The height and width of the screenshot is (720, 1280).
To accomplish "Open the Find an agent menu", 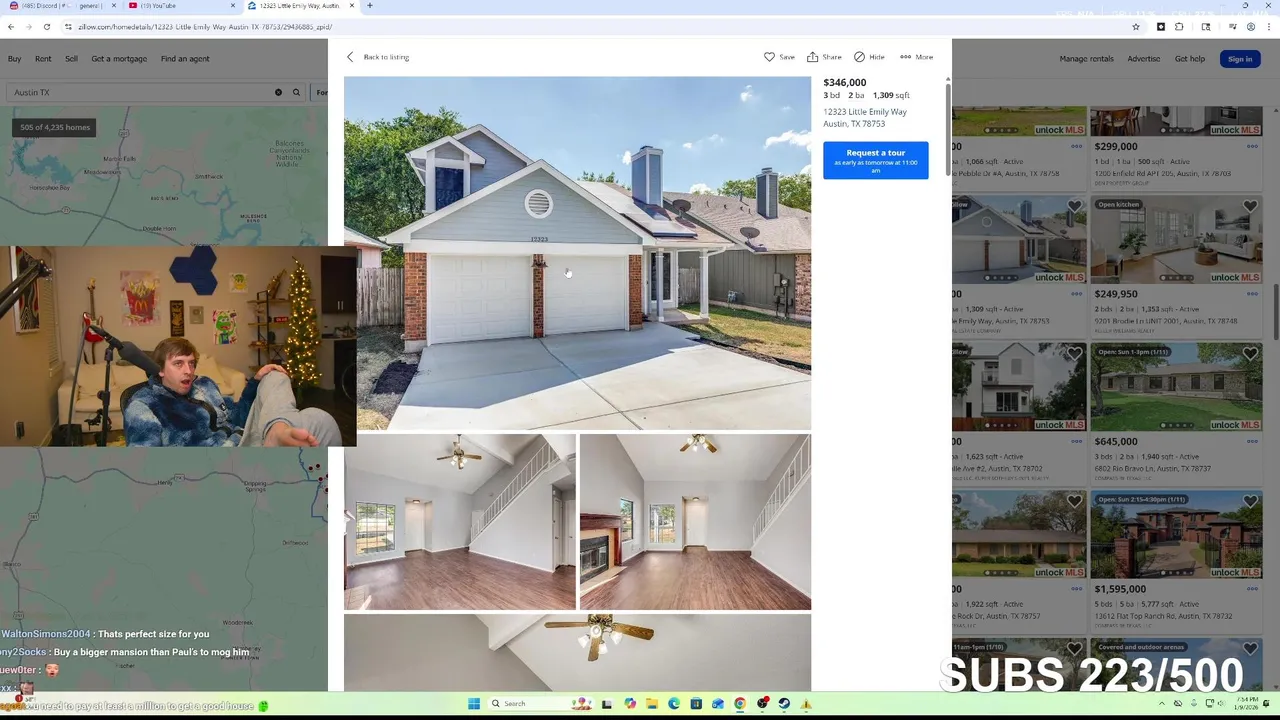I will coord(185,59).
